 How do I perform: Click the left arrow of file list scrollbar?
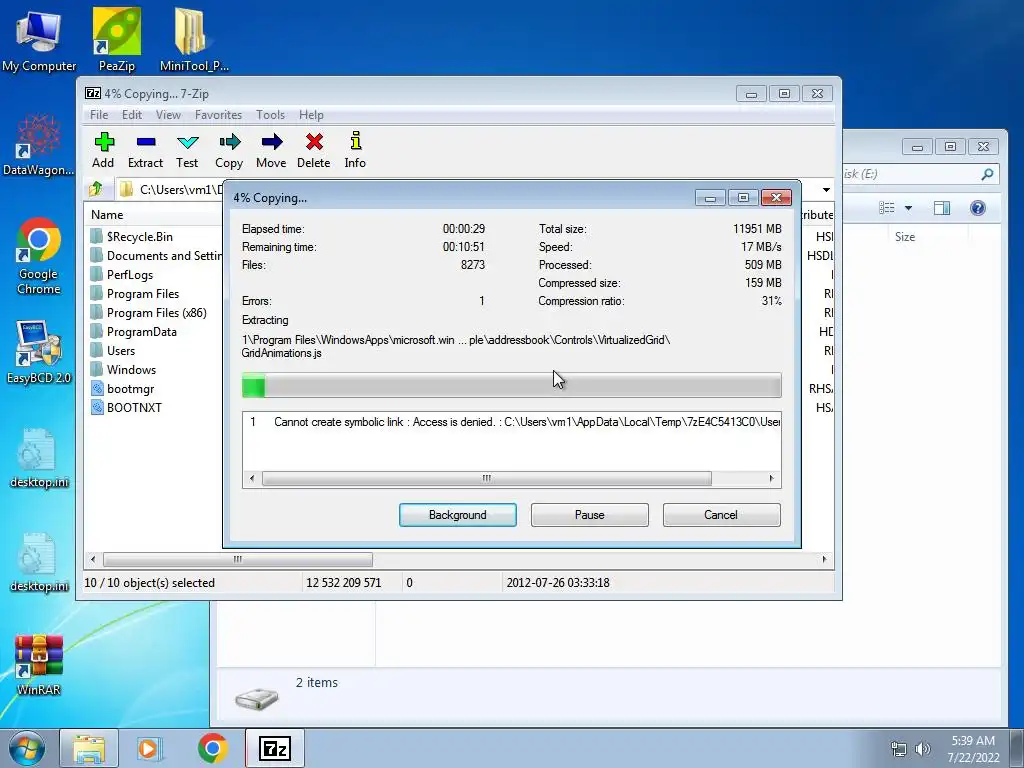click(x=93, y=560)
